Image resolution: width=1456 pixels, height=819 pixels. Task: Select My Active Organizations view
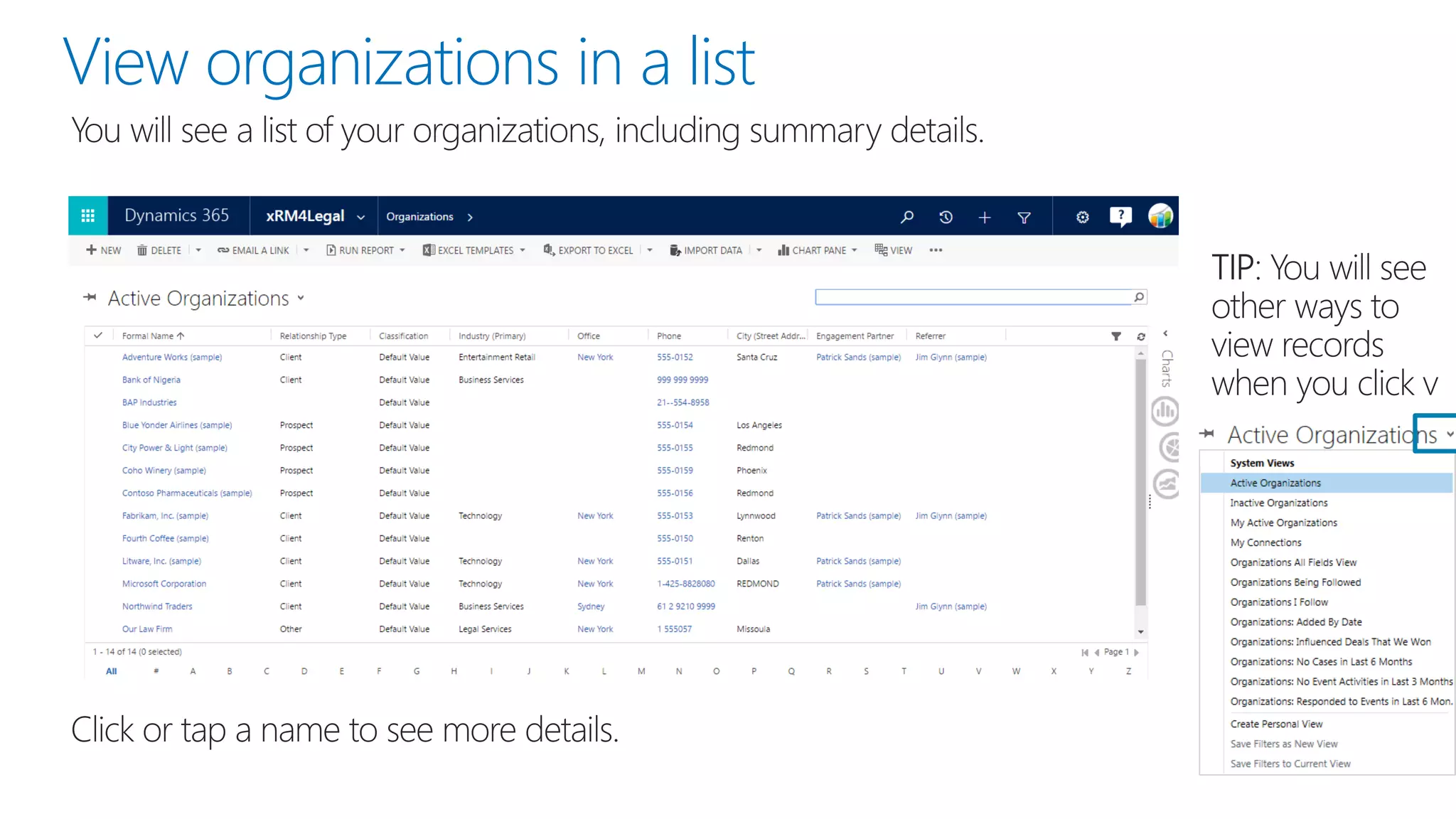click(1284, 523)
